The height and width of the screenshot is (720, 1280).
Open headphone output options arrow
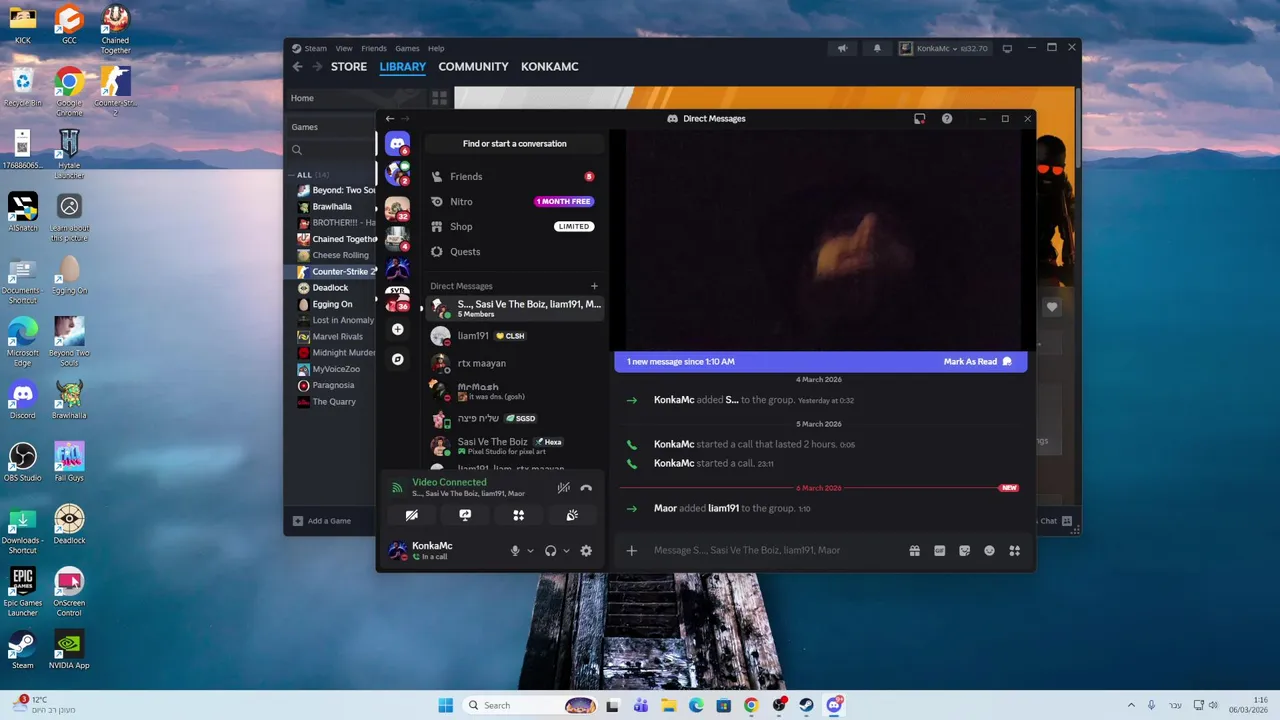pos(566,551)
